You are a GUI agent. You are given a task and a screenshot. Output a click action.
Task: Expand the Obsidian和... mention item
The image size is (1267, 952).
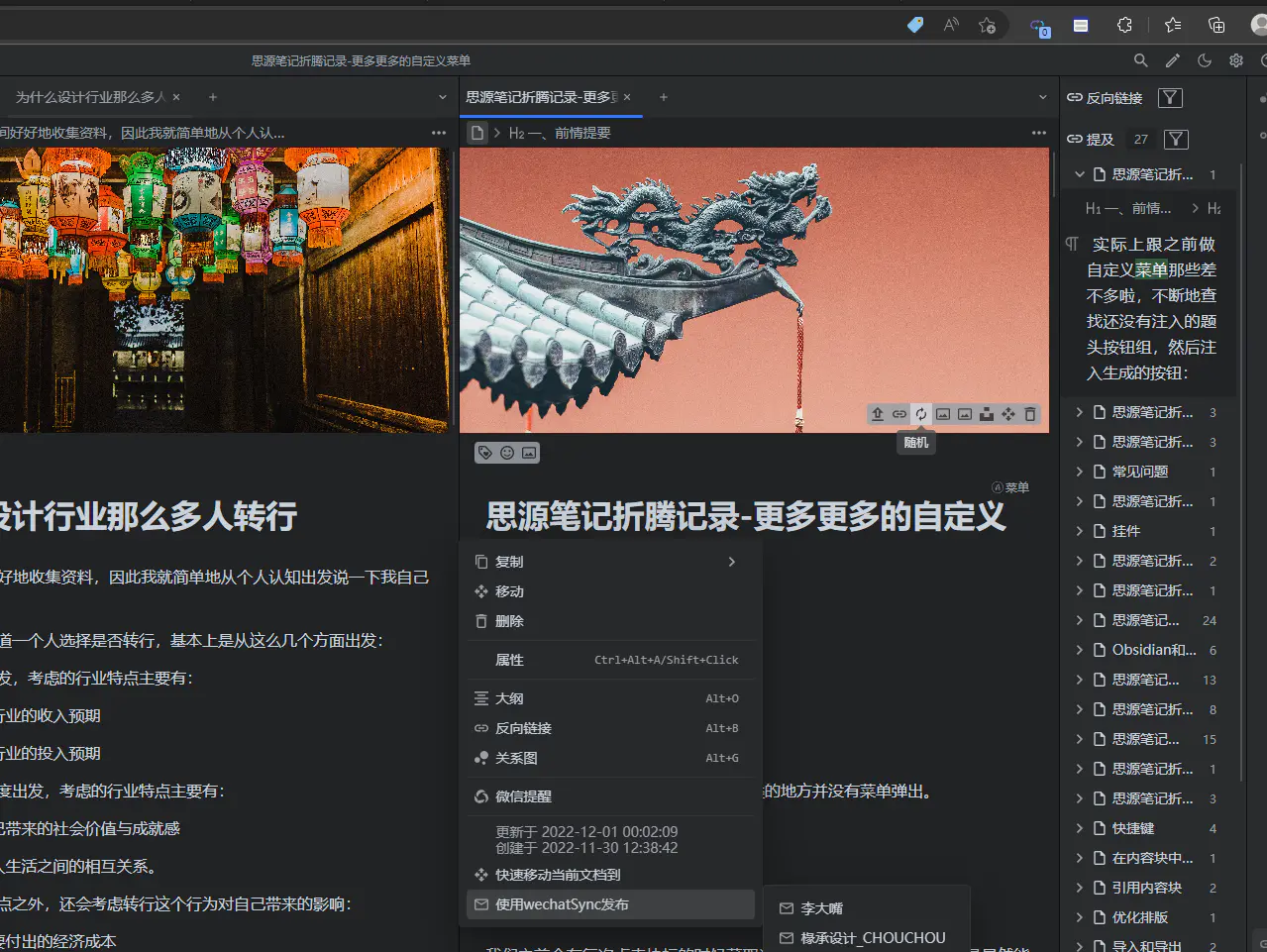click(1080, 650)
